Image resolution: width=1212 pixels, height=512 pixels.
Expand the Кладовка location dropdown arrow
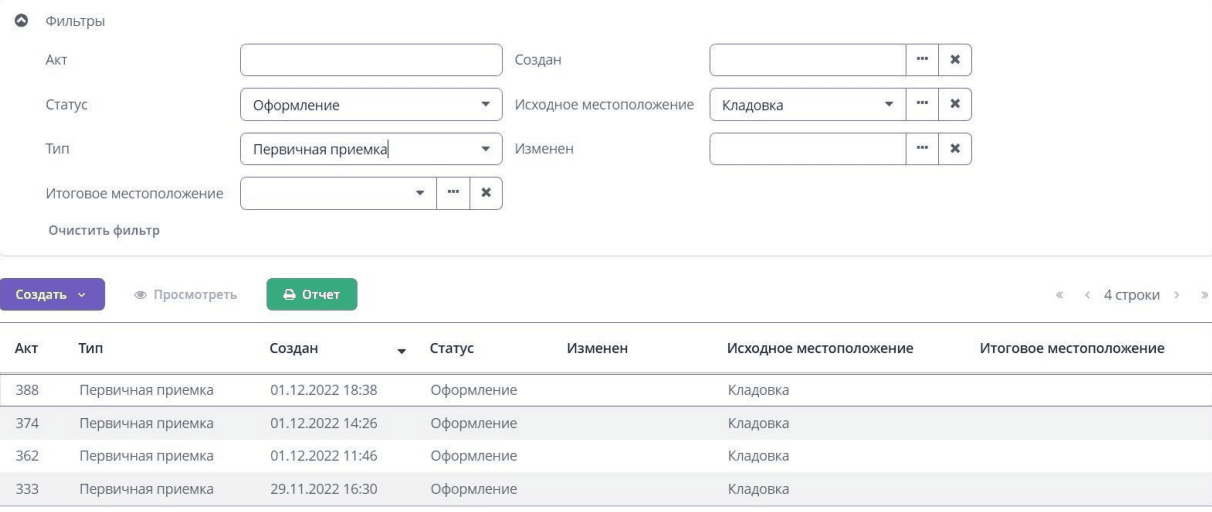(888, 105)
